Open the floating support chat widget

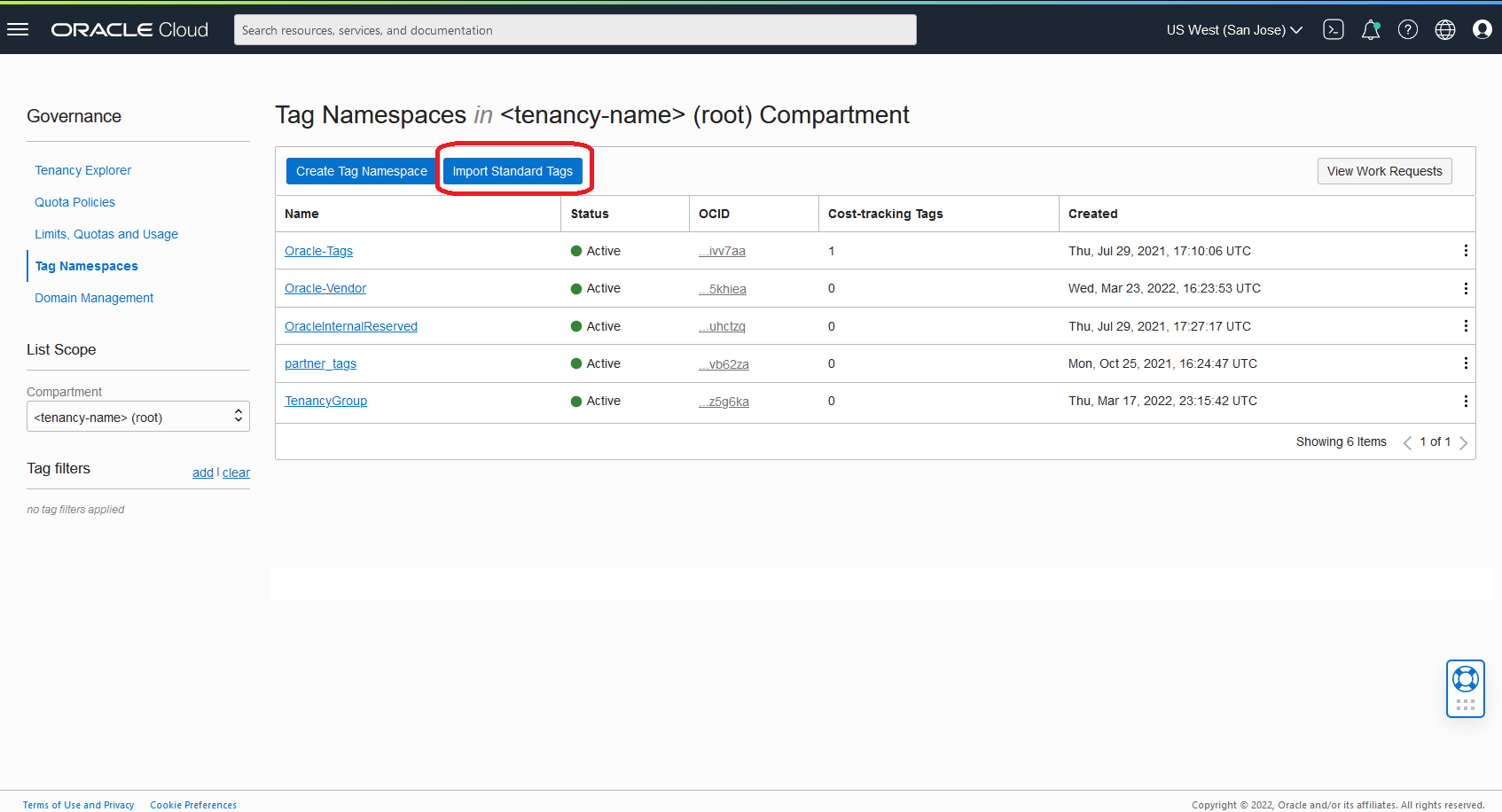[x=1465, y=688]
